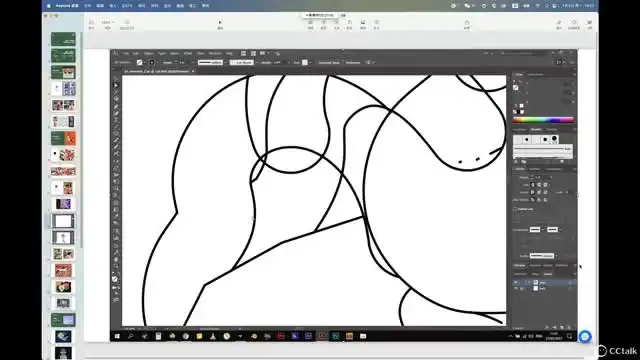Choose the Butt Cap stroke option

pos(533,185)
